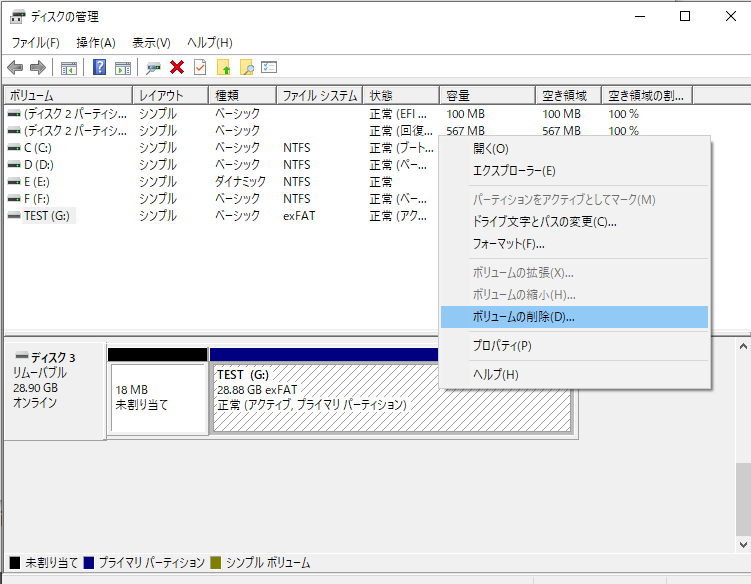Image resolution: width=751 pixels, height=584 pixels.
Task: Open the ヘルプ(H) menu in menu bar
Action: pos(210,43)
